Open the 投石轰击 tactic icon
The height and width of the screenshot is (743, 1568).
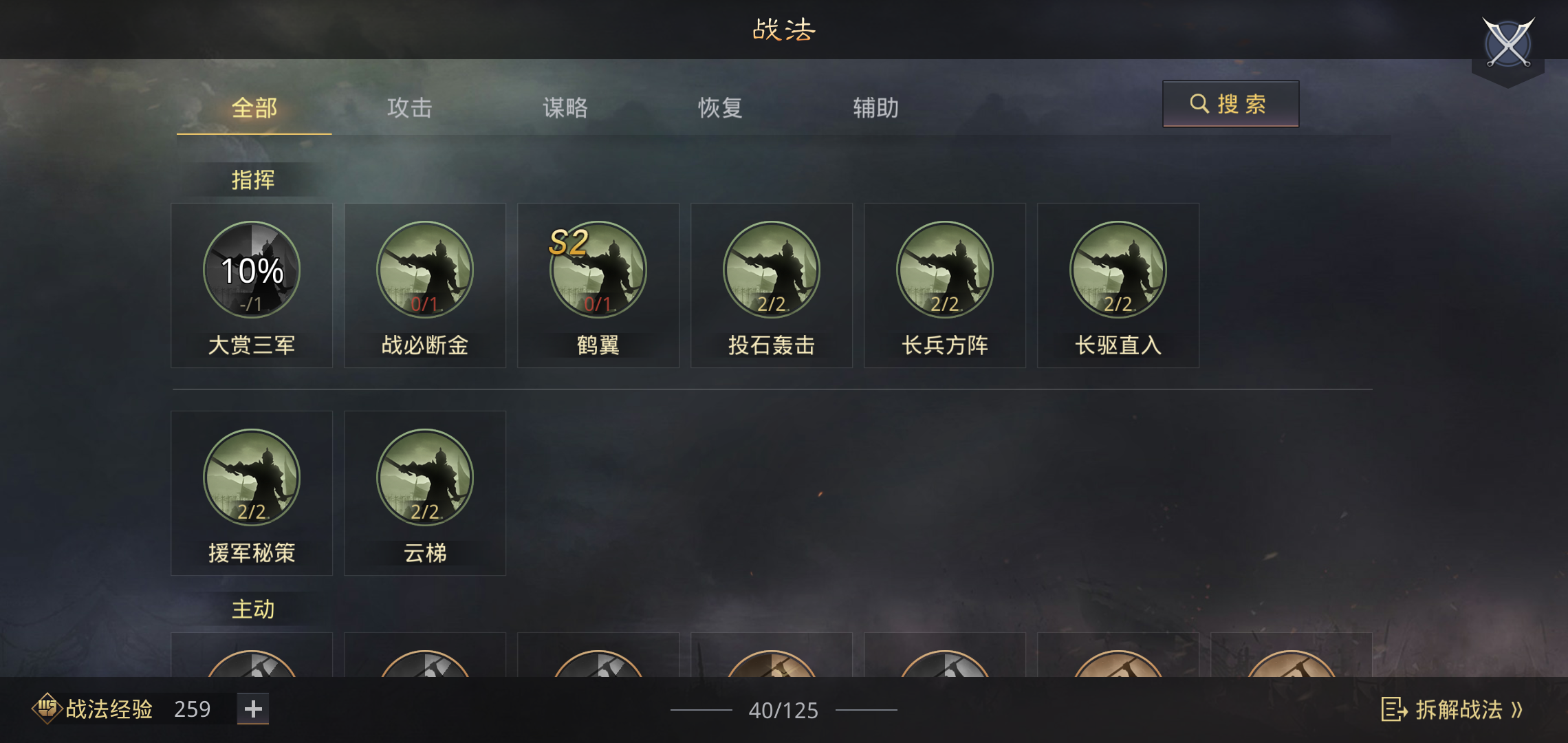772,270
